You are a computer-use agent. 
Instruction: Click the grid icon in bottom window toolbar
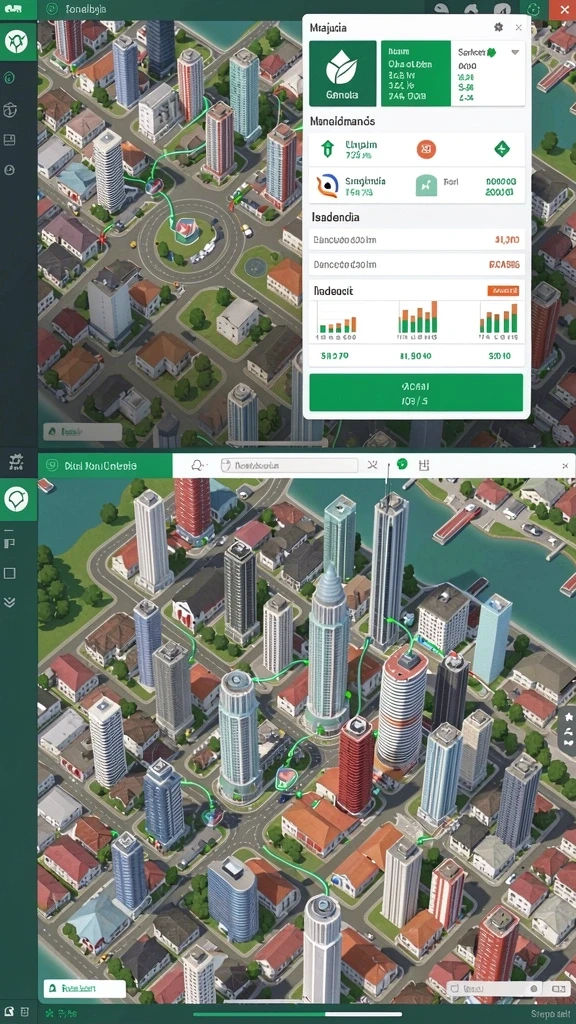(x=424, y=465)
